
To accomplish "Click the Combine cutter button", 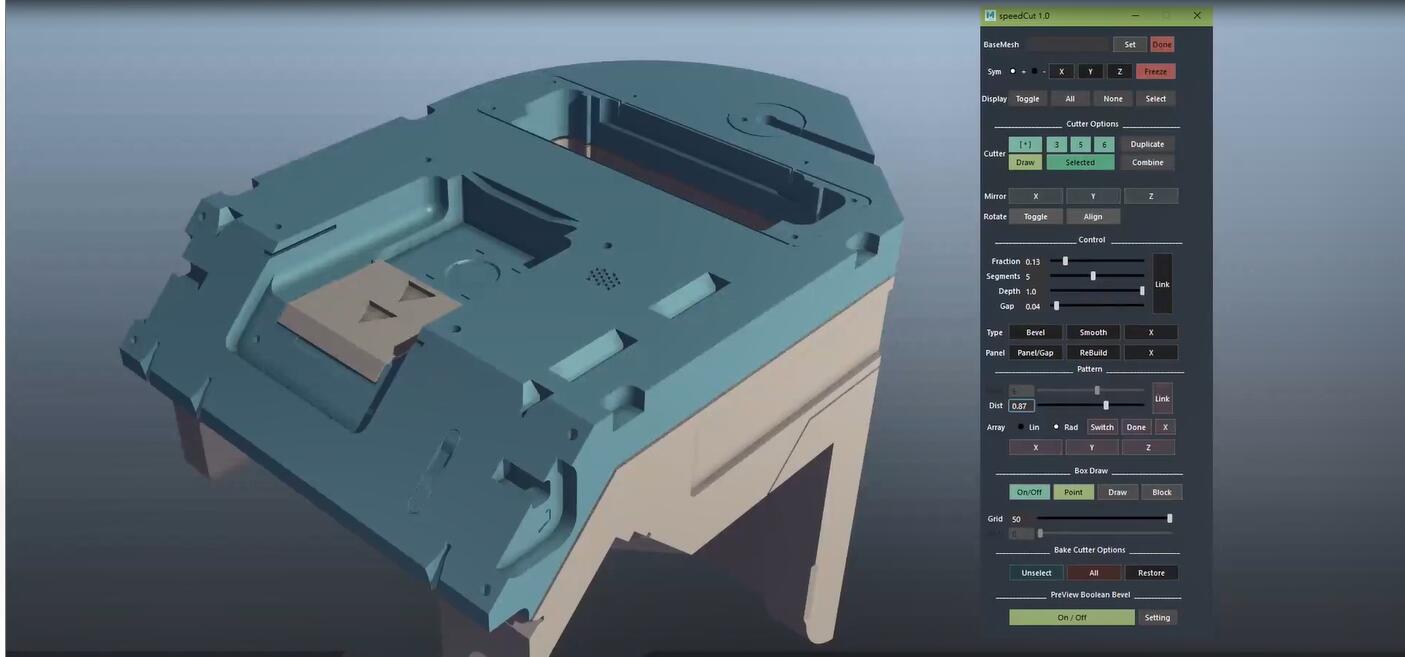I will pyautogui.click(x=1147, y=162).
